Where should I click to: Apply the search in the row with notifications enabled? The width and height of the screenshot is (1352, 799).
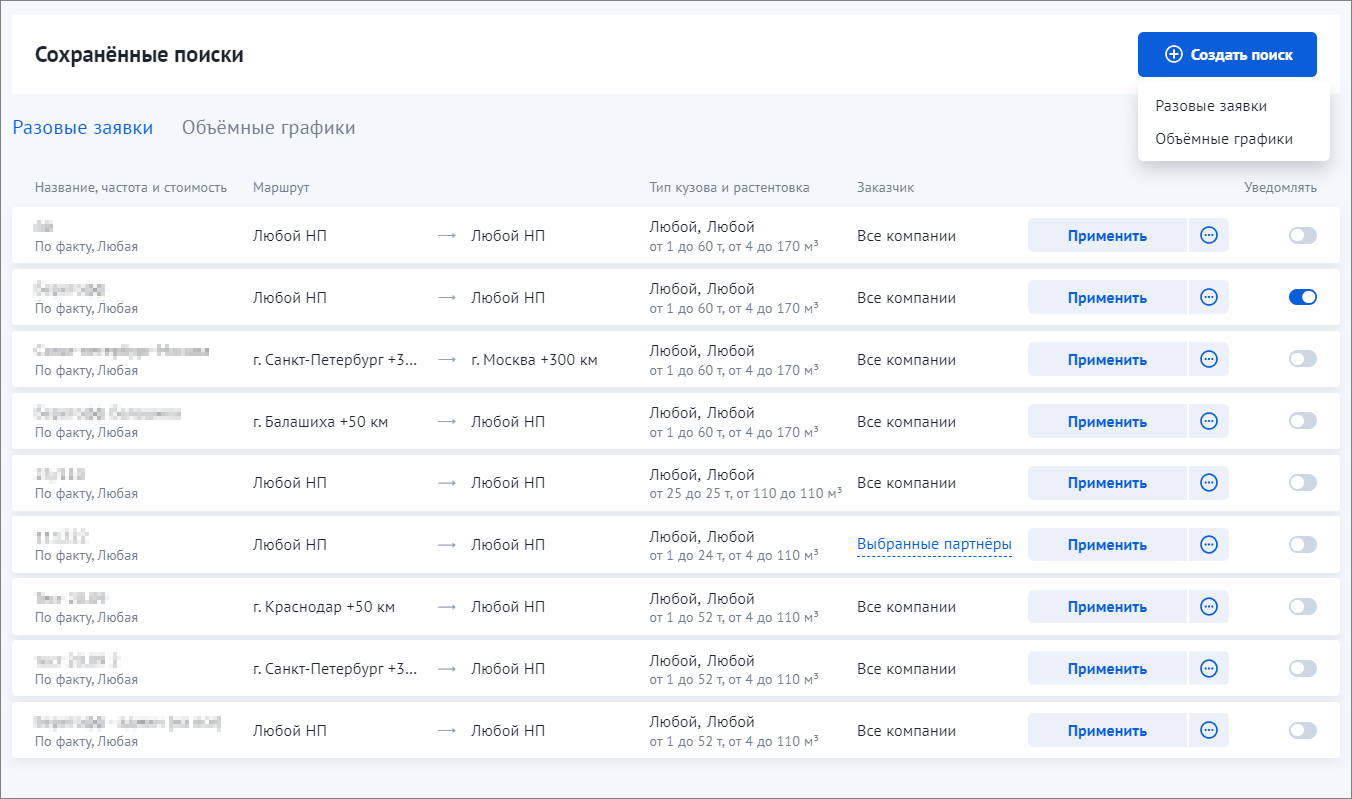[x=1107, y=298]
